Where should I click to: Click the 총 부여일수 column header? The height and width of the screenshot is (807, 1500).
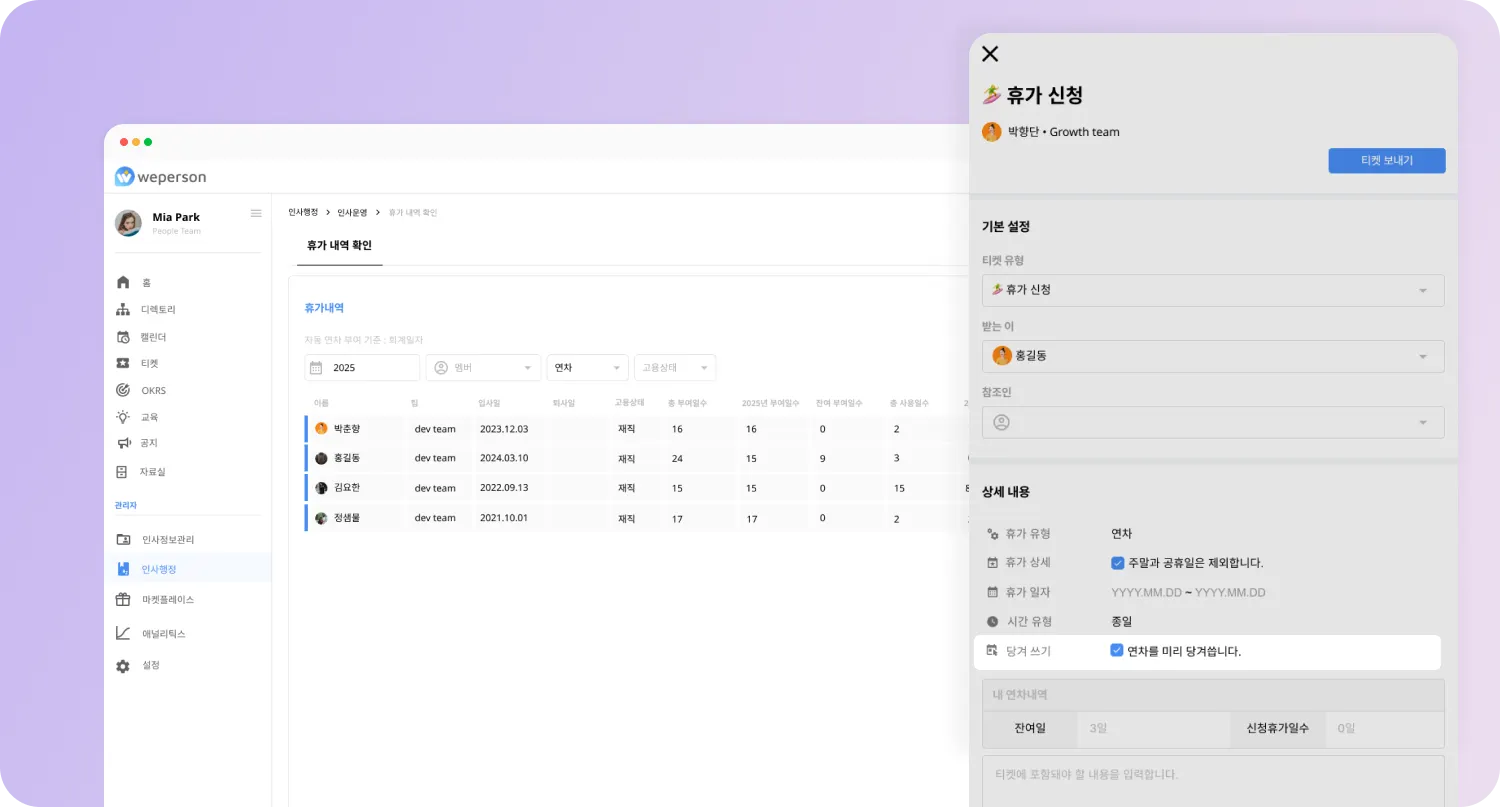(x=687, y=403)
